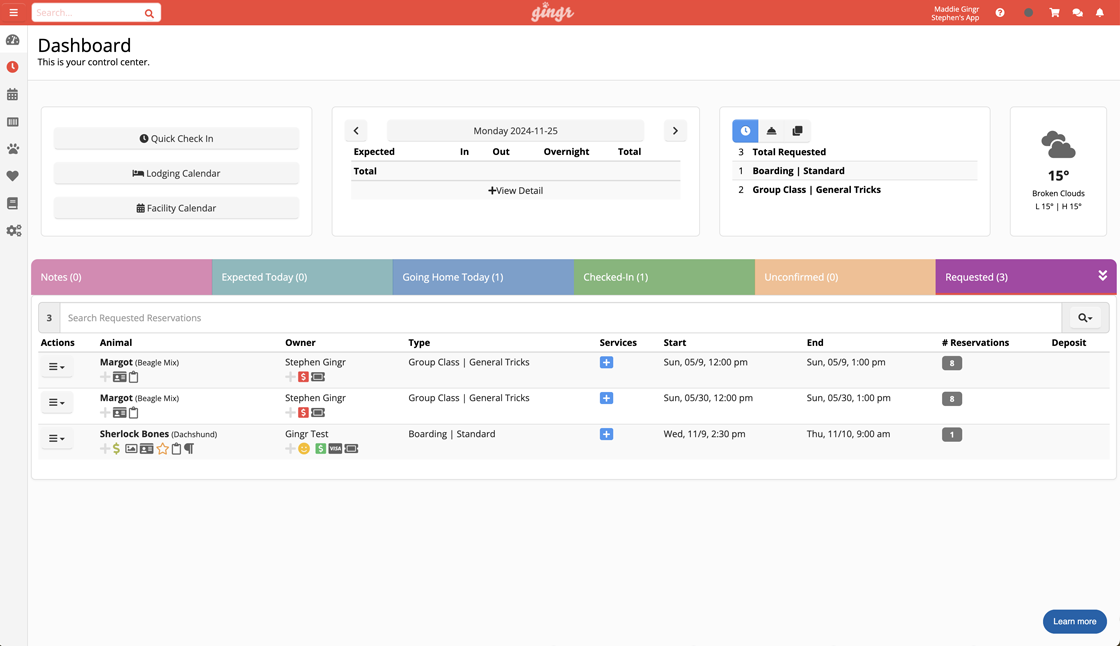Image resolution: width=1120 pixels, height=646 pixels.
Task: Select the clock icon above Total Requested
Action: click(744, 130)
